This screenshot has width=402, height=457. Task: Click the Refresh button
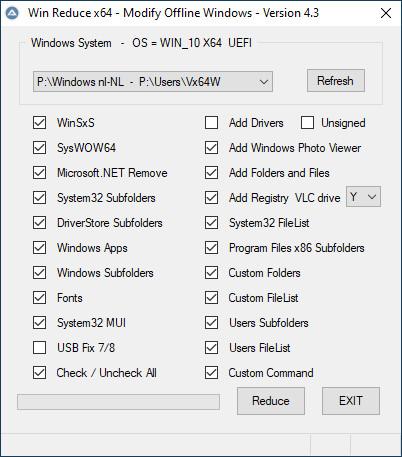point(336,81)
